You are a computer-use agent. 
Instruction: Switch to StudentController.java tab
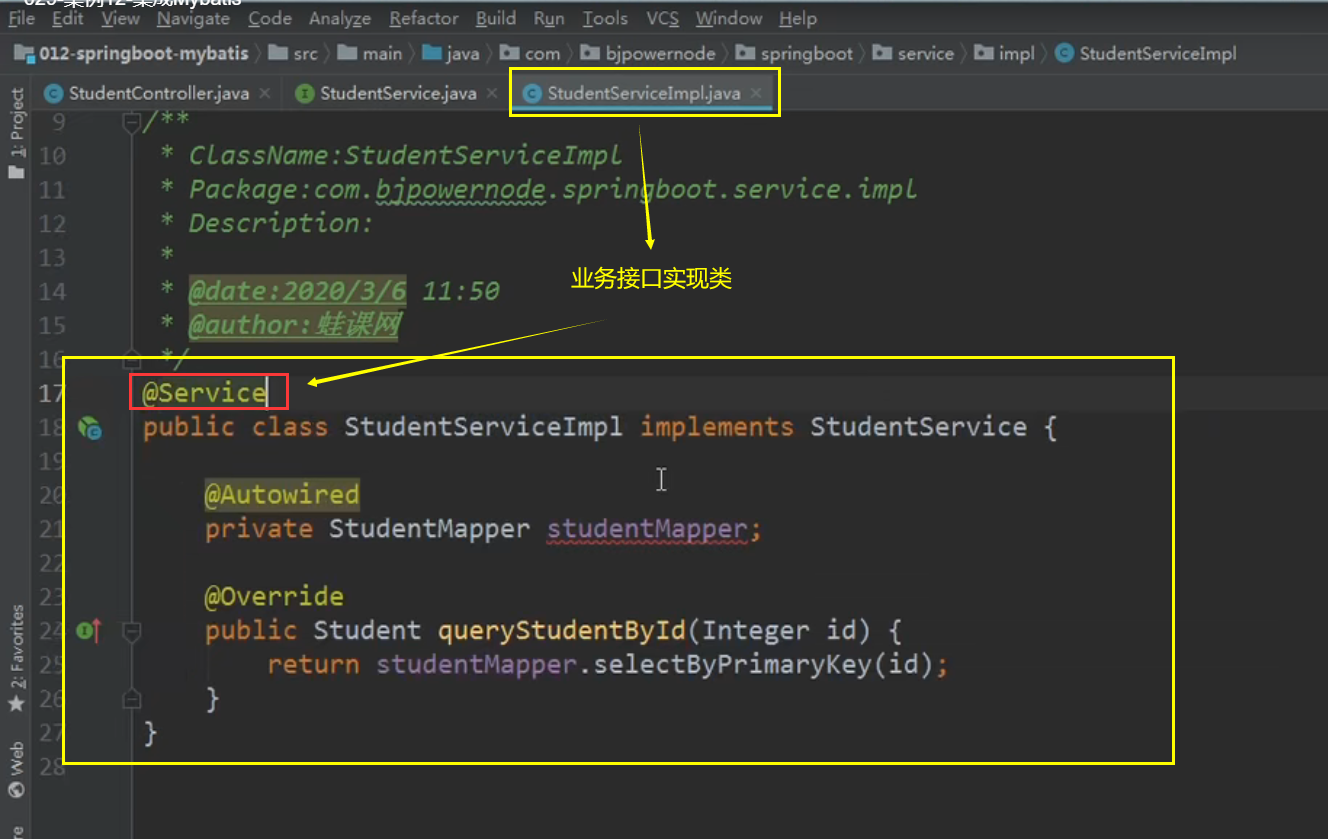coord(158,94)
